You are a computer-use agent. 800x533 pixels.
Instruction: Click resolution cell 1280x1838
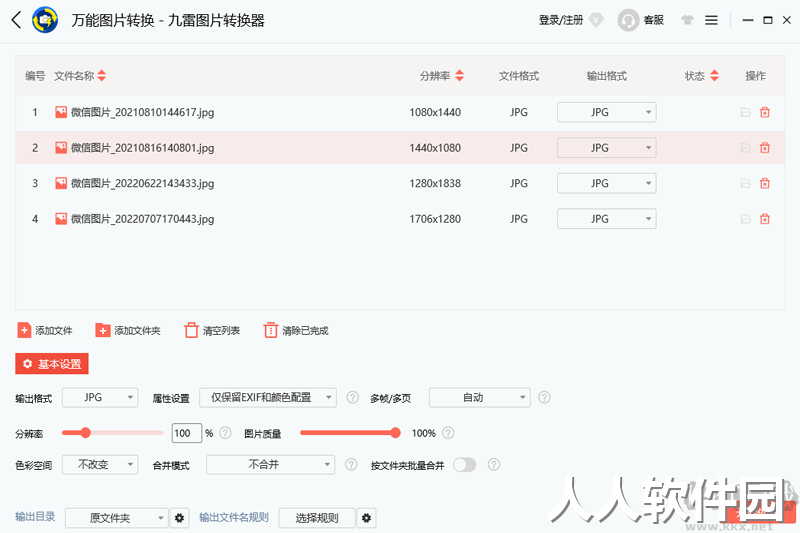point(435,183)
